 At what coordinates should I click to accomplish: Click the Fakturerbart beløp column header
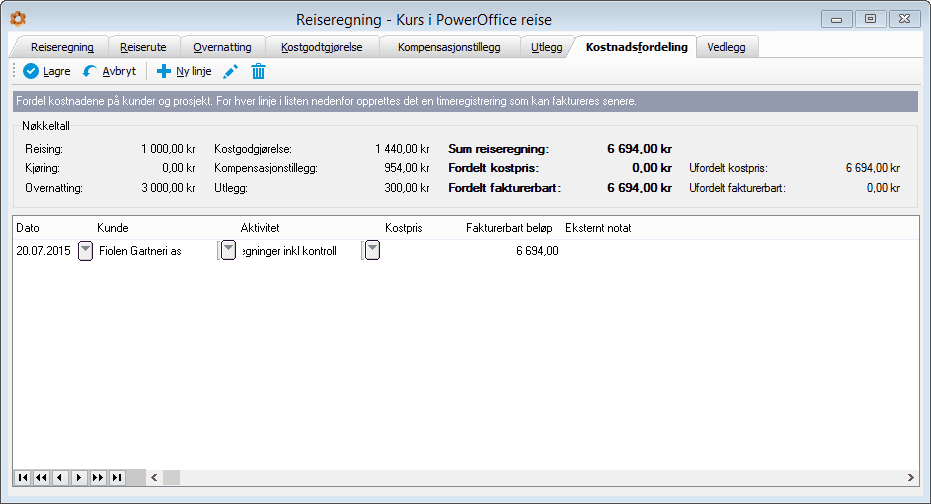pos(509,228)
